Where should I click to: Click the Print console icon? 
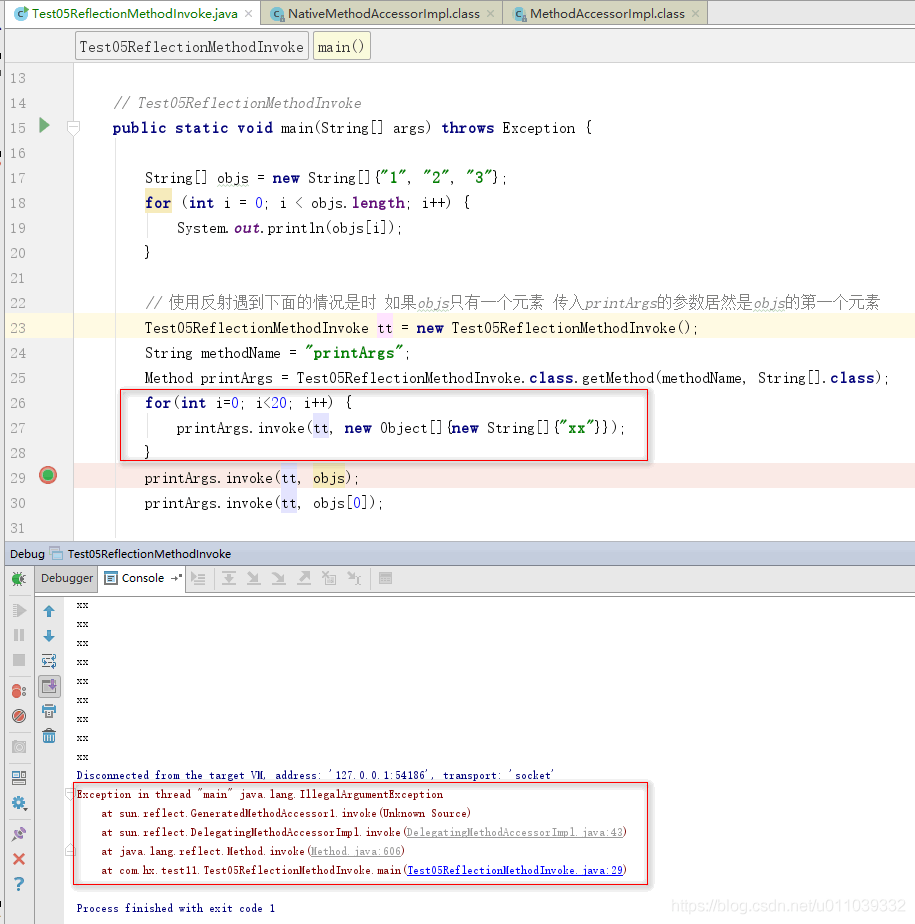coord(49,711)
